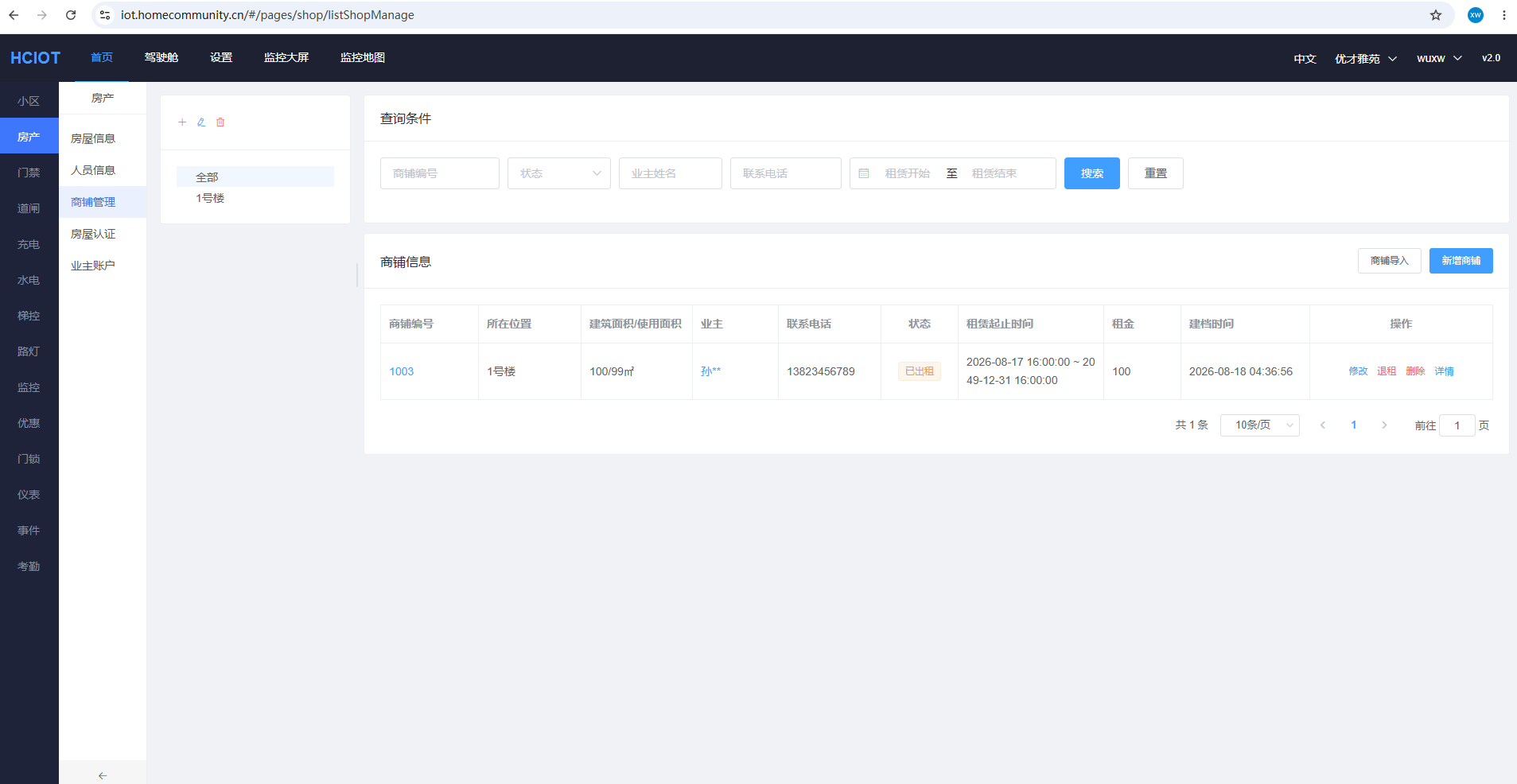Open the browser profile avatar
1517x784 pixels.
[1476, 15]
